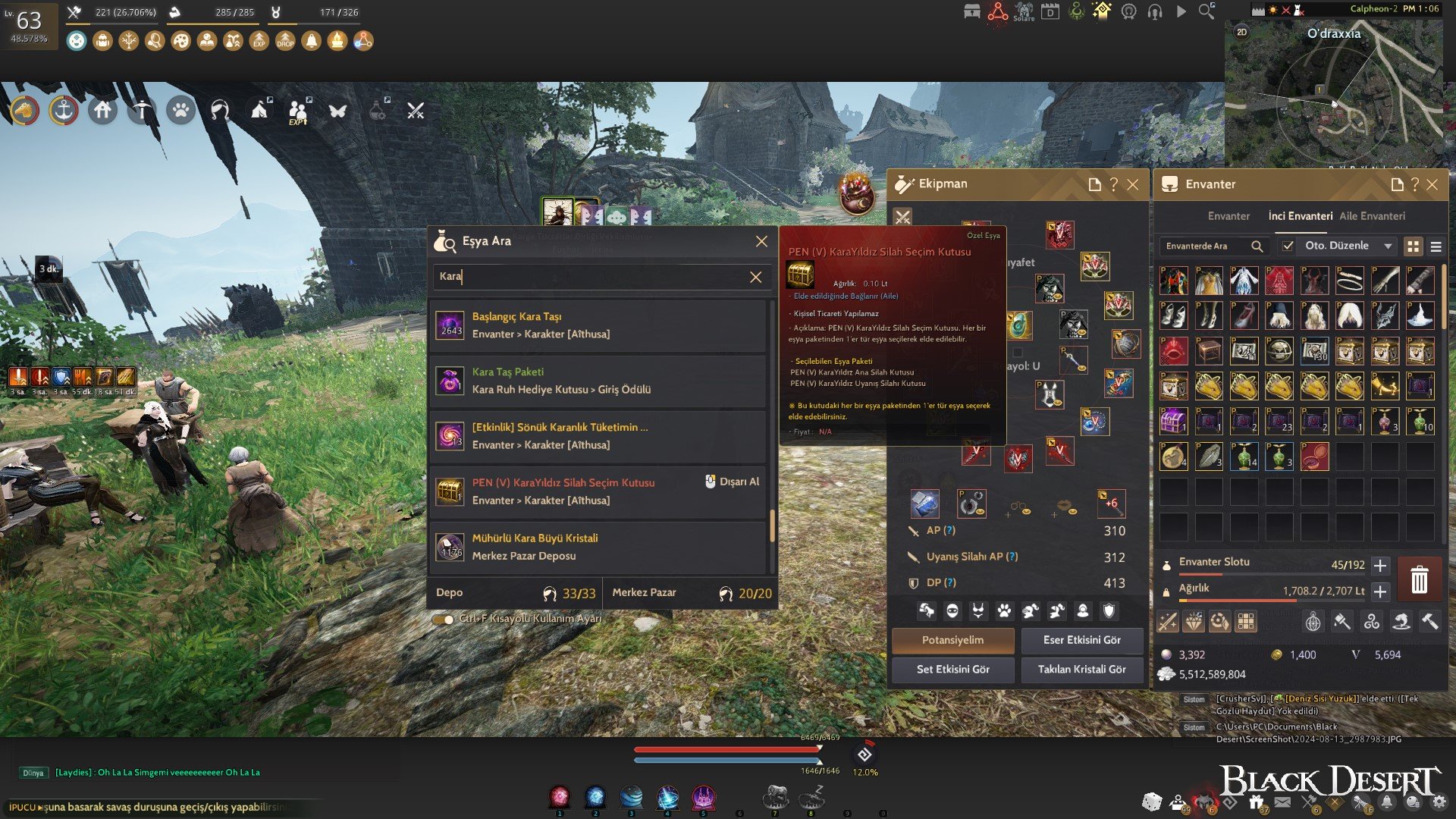Screen dimensions: 1456x819
Task: Open the red triangle network icon
Action: (998, 11)
